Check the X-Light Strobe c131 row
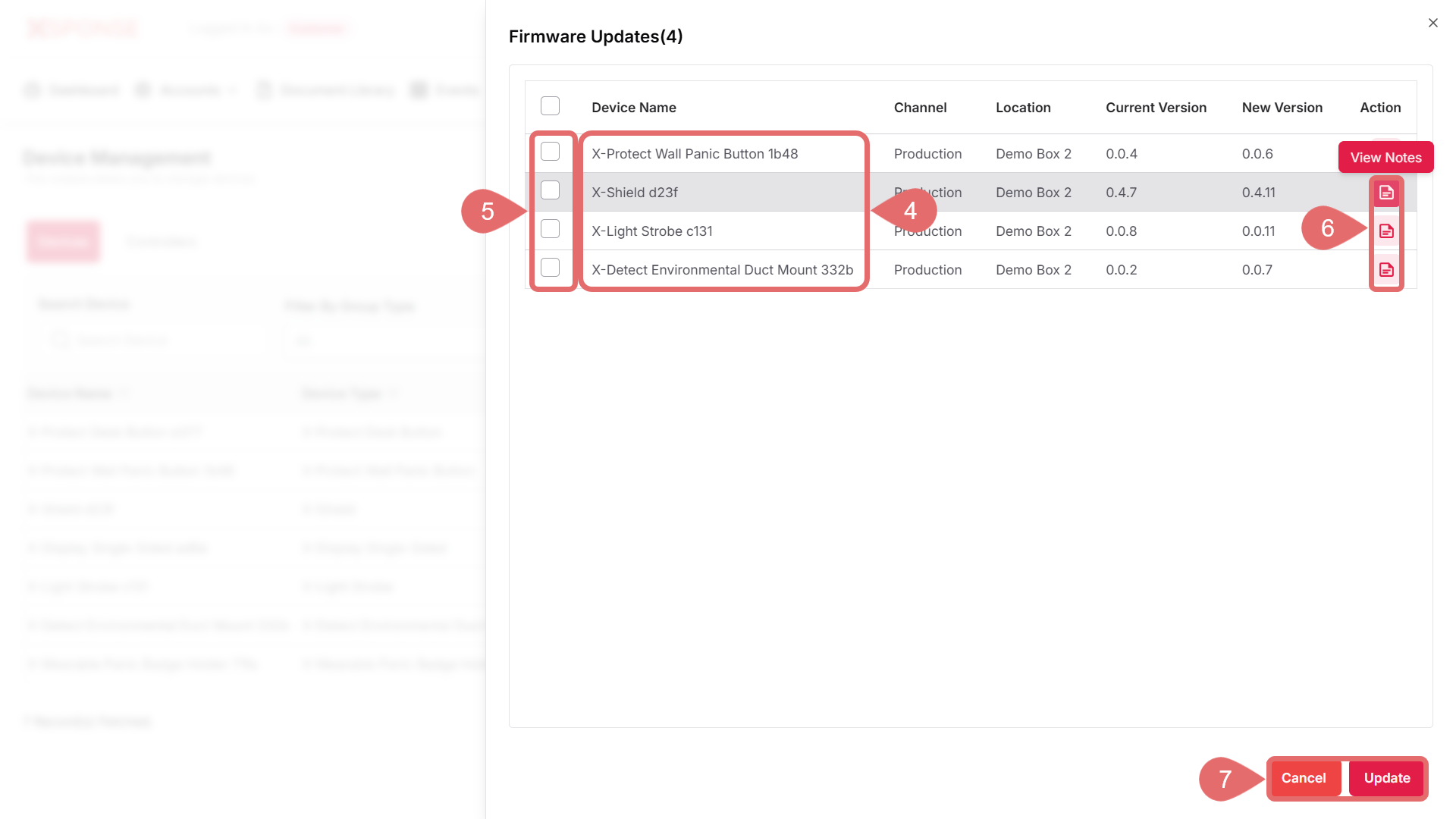 550,229
